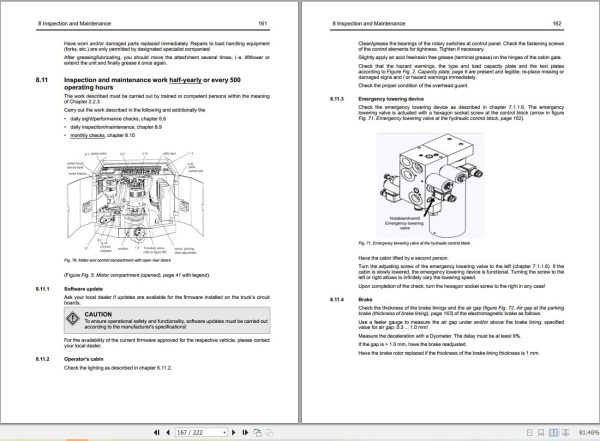Jump to the last page
Image resolution: width=600 pixels, height=441 pixels.
coord(245,433)
